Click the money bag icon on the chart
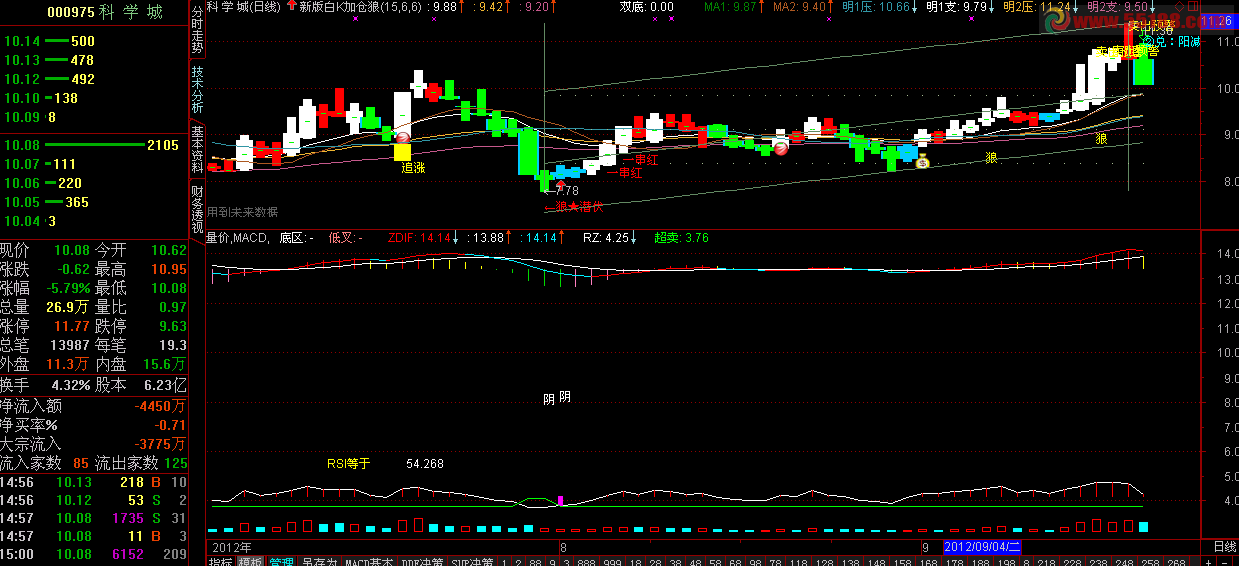The image size is (1239, 566). (923, 162)
